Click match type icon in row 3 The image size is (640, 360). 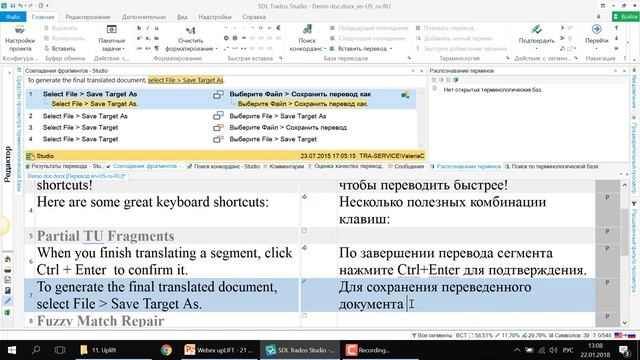[218, 128]
